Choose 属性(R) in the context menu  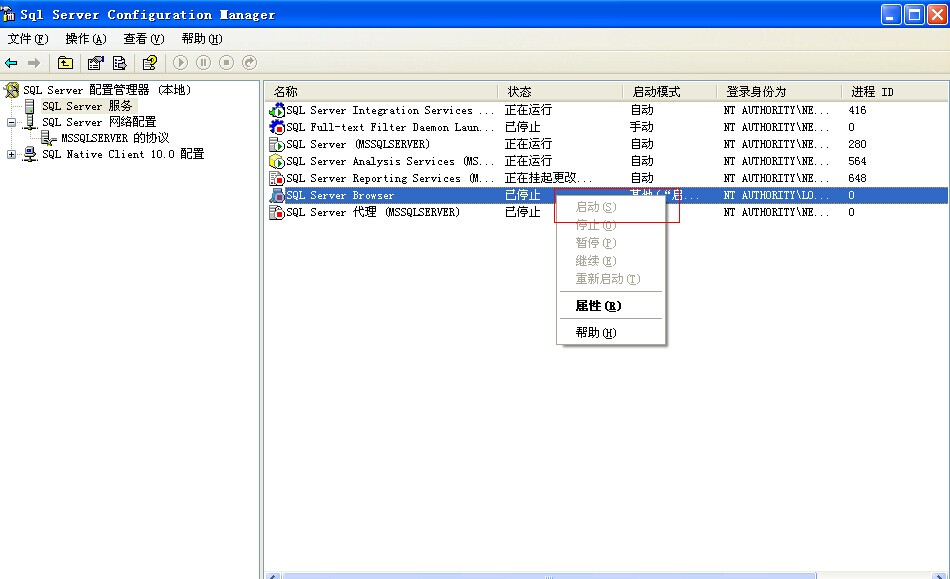[611, 306]
